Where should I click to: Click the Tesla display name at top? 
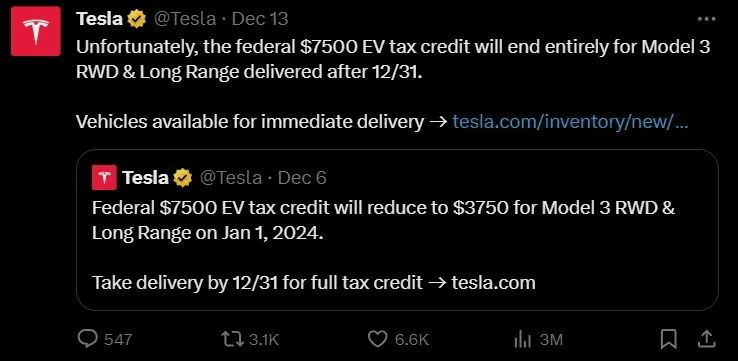tap(99, 19)
